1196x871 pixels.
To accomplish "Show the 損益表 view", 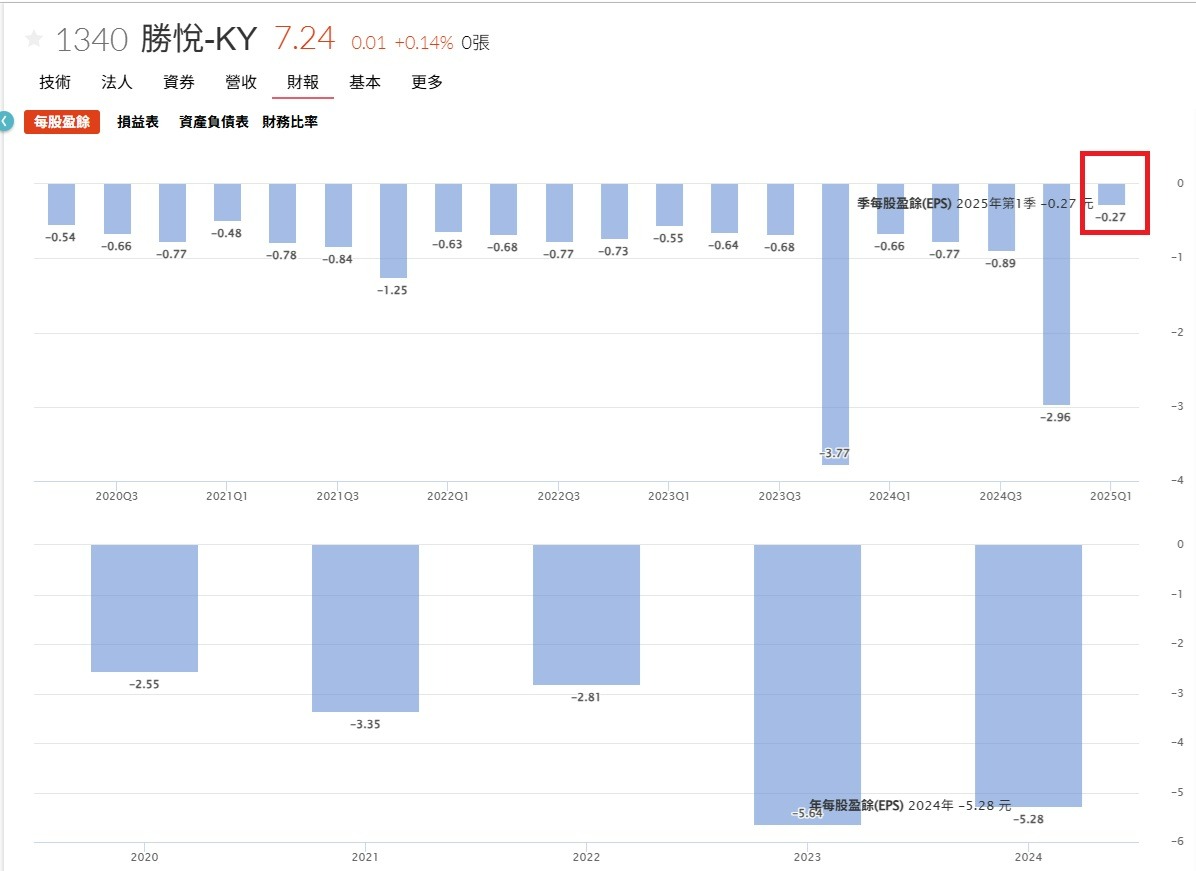I will pyautogui.click(x=138, y=122).
